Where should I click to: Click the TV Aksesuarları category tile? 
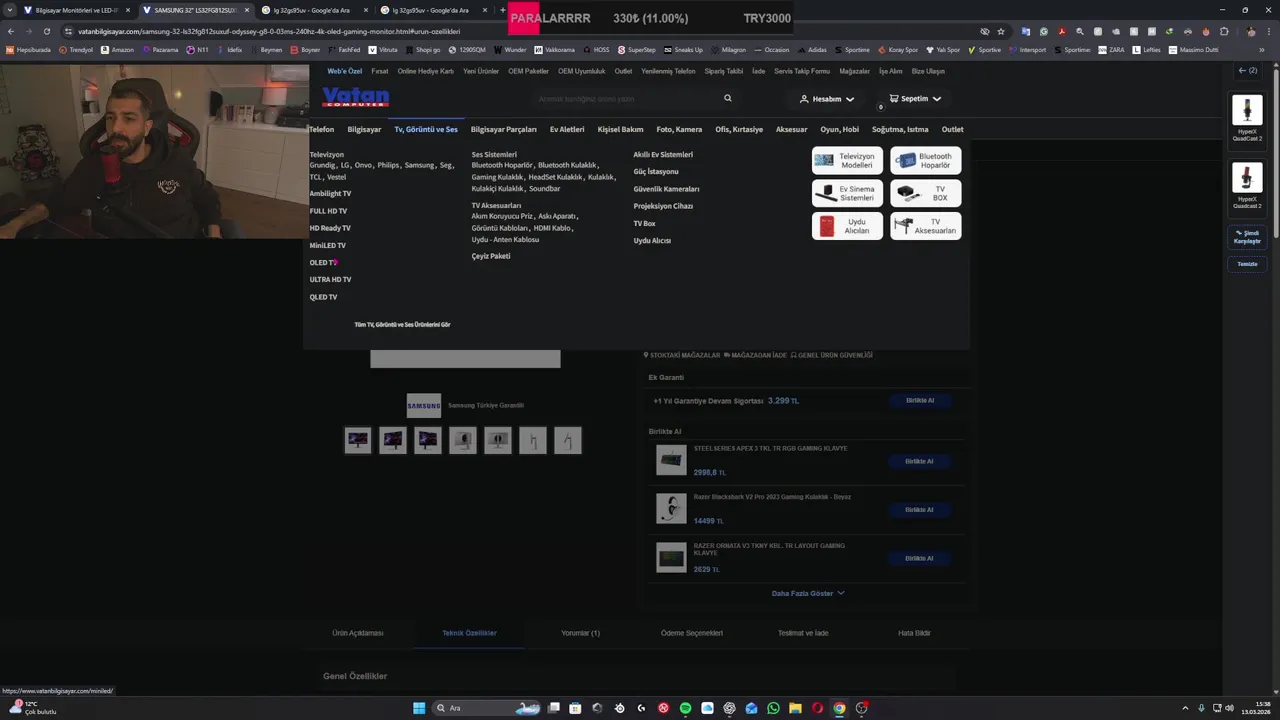click(x=925, y=226)
